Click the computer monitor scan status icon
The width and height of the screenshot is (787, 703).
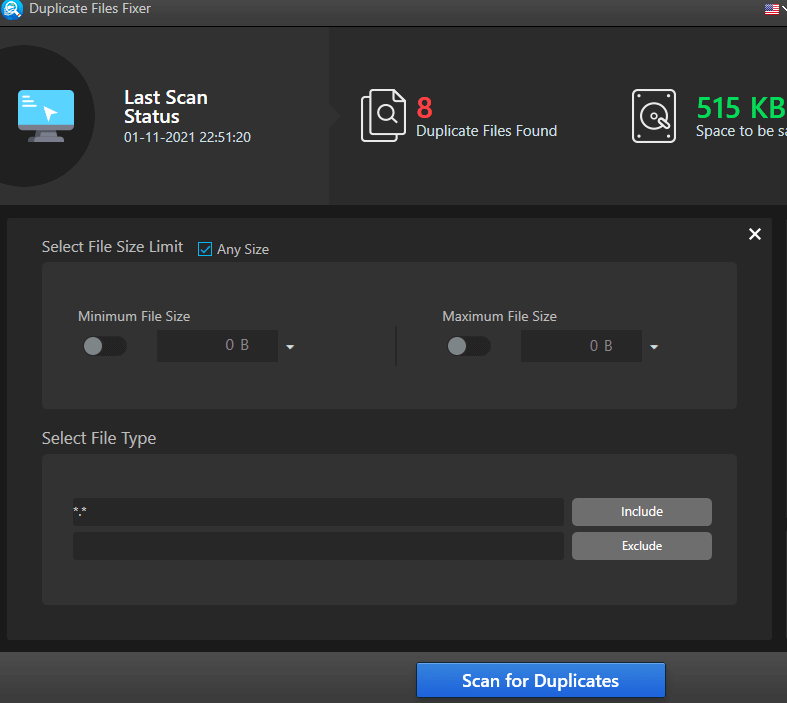tap(46, 116)
